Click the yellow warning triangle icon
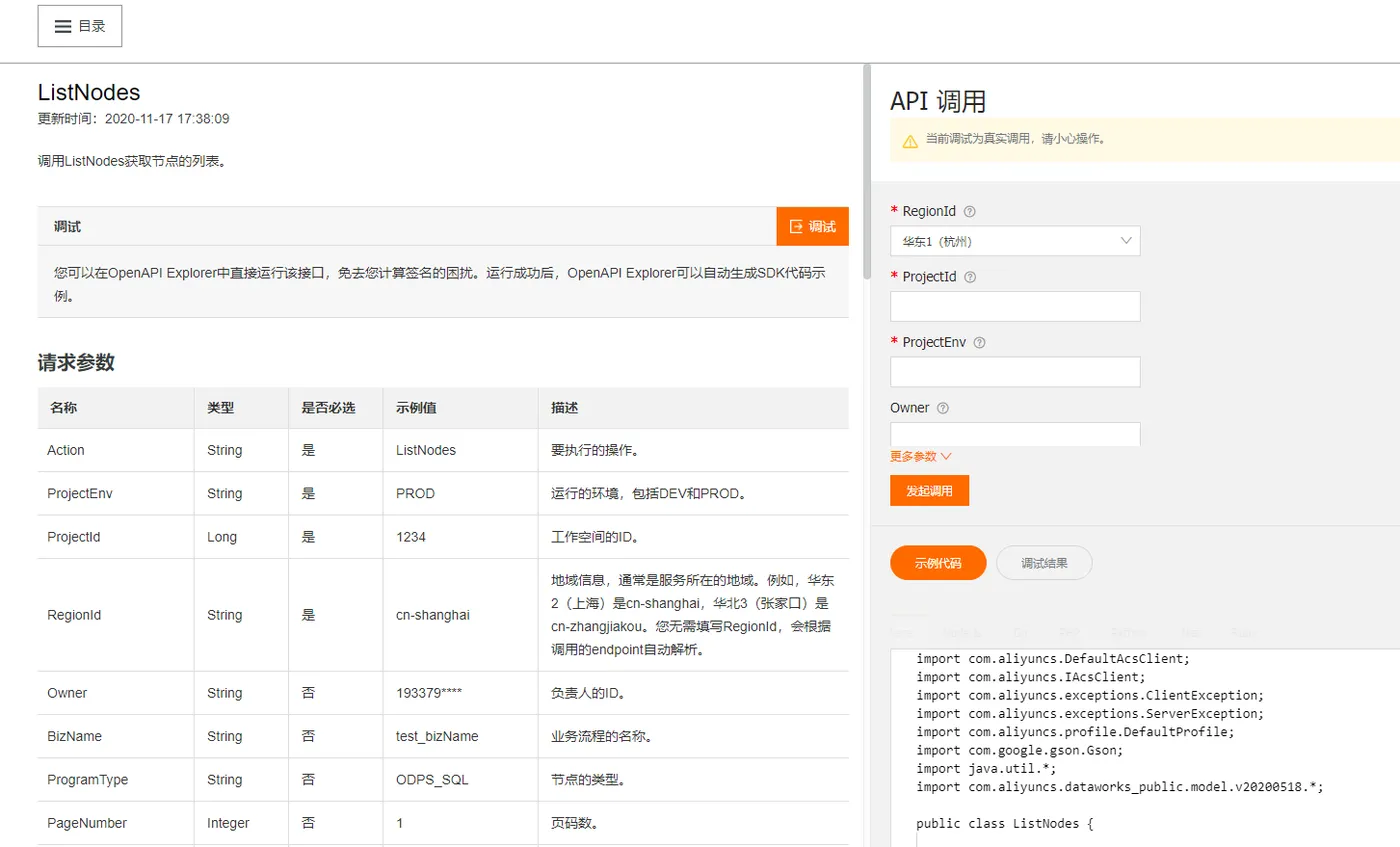 [910, 141]
